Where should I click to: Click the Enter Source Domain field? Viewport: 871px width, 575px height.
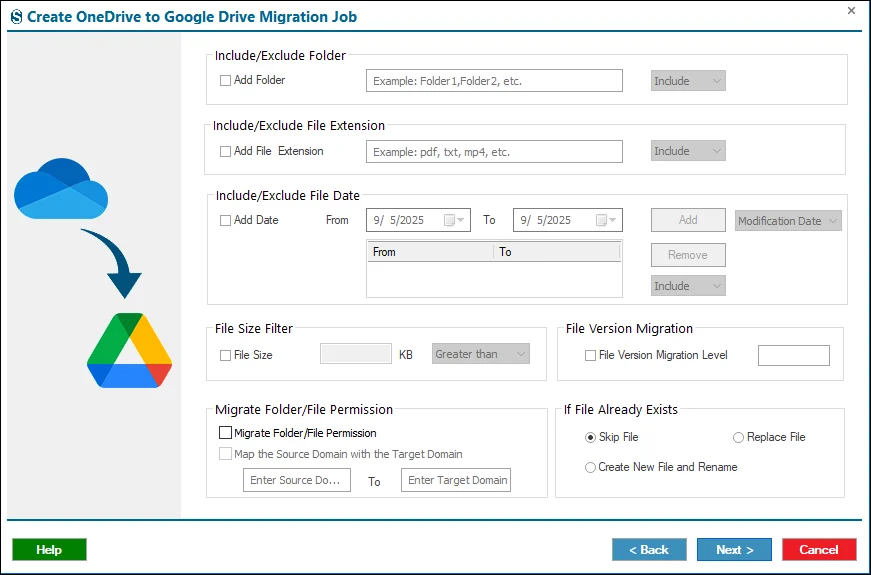coord(297,480)
